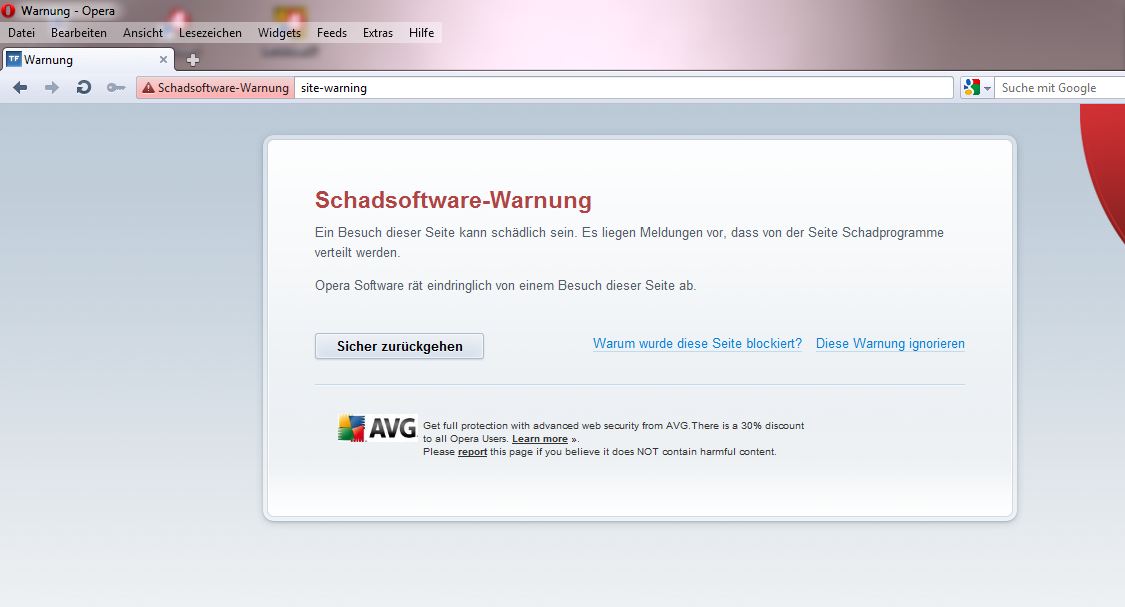Follow the AVG Learn more link
This screenshot has width=1125, height=607.
tap(539, 439)
